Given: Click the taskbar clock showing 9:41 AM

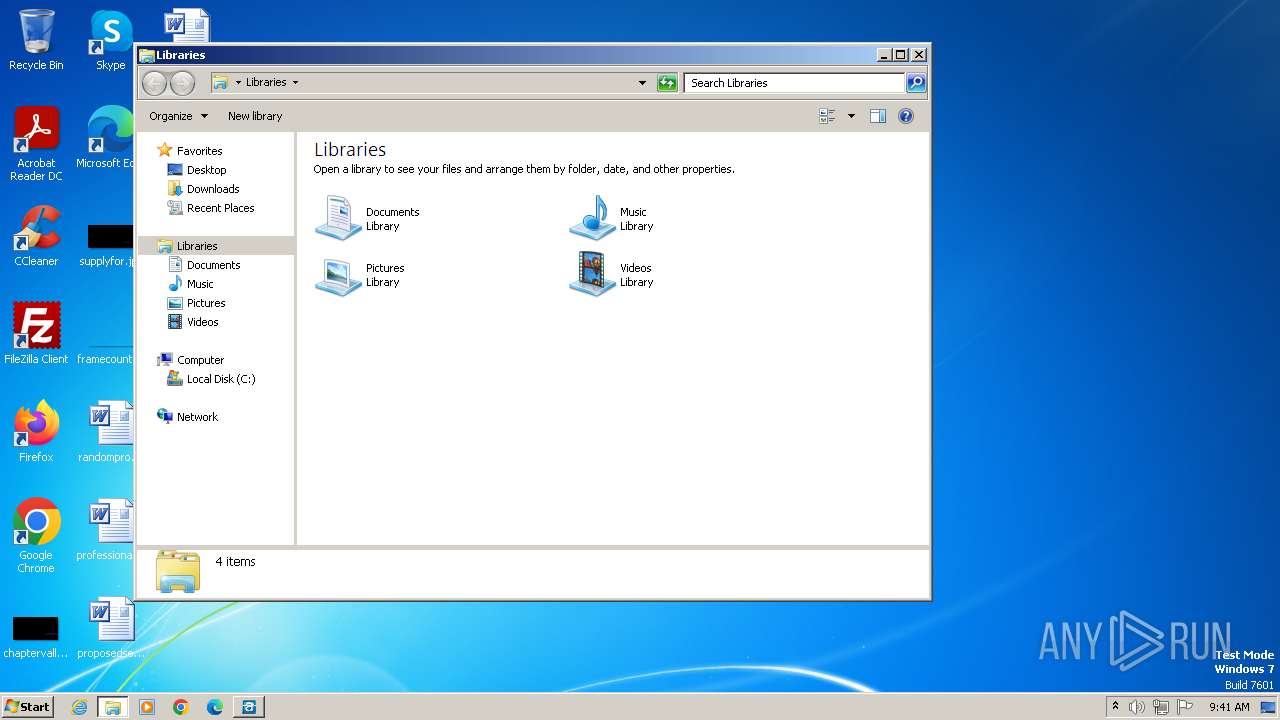Looking at the screenshot, I should tap(1229, 707).
